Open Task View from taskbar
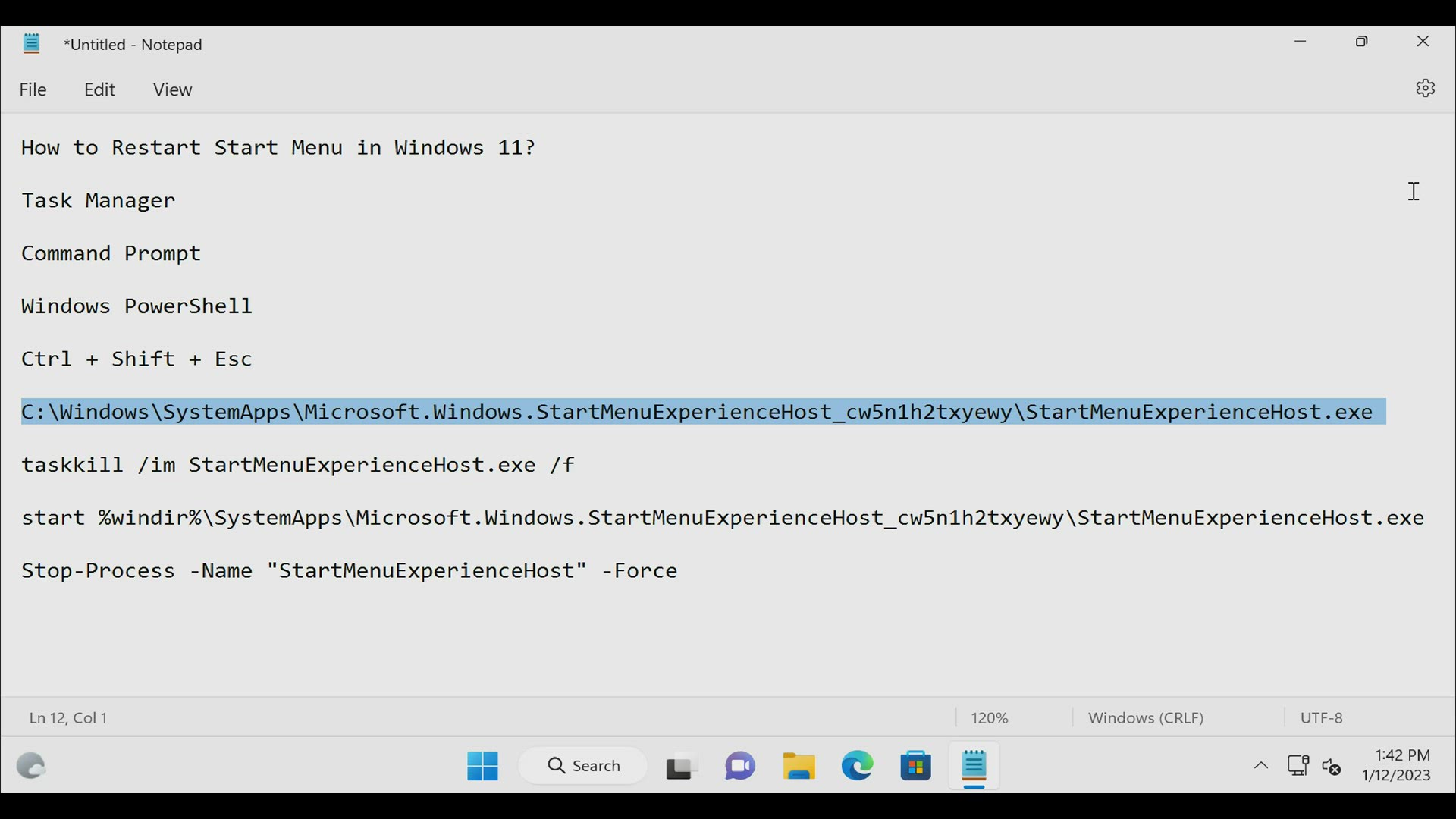The height and width of the screenshot is (819, 1456). tap(682, 767)
